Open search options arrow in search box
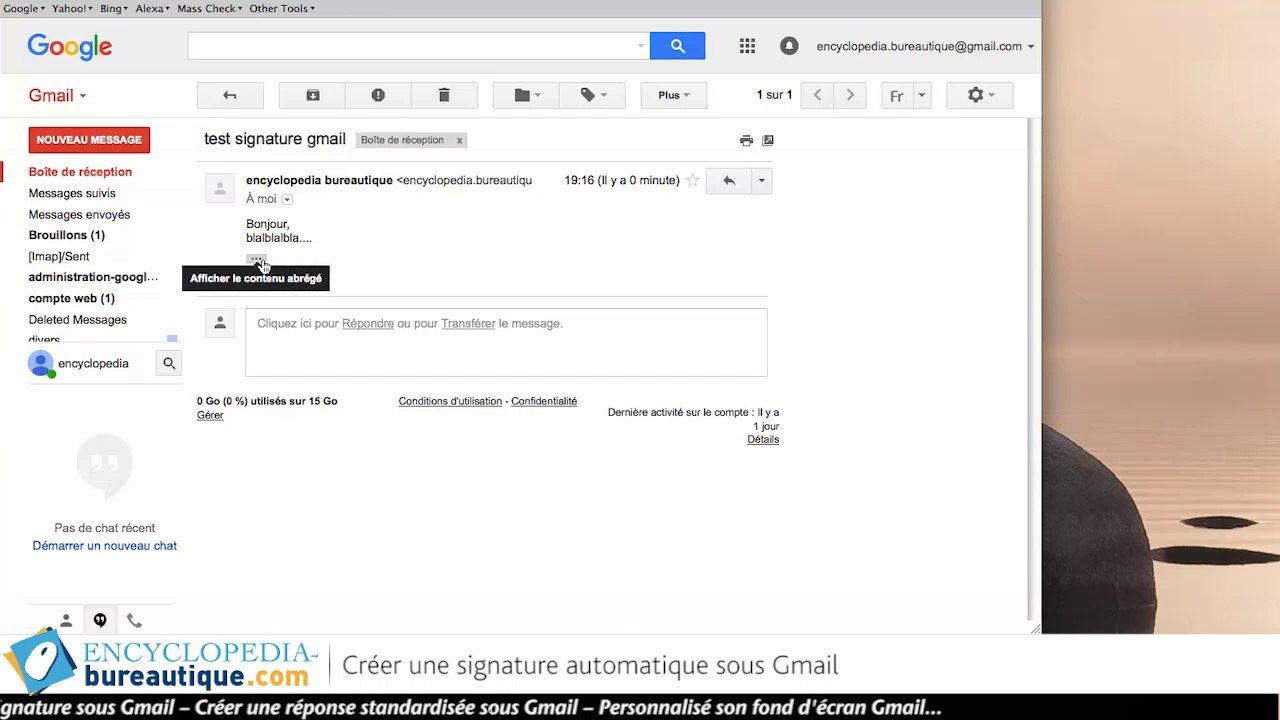This screenshot has height=720, width=1280. 641,46
